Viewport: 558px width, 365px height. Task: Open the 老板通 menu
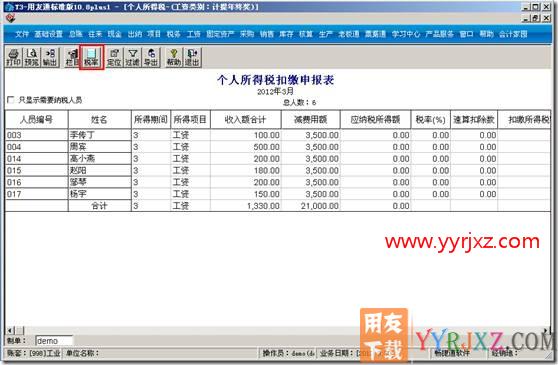pos(349,34)
